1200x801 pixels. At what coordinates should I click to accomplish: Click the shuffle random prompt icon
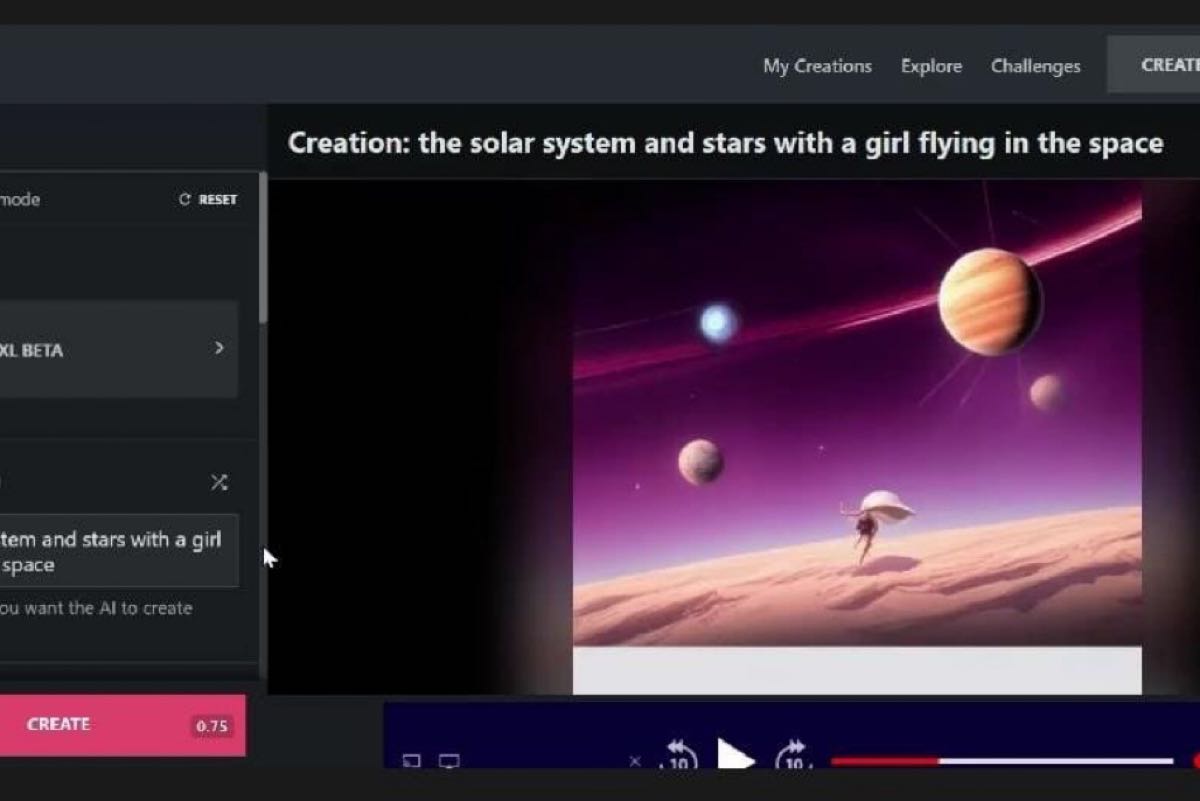[x=219, y=483]
